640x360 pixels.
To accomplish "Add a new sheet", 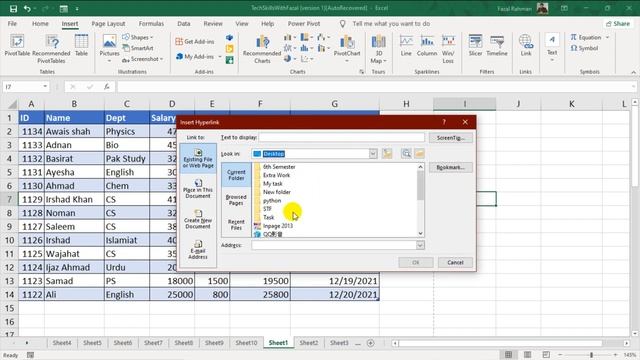I will click(x=370, y=343).
